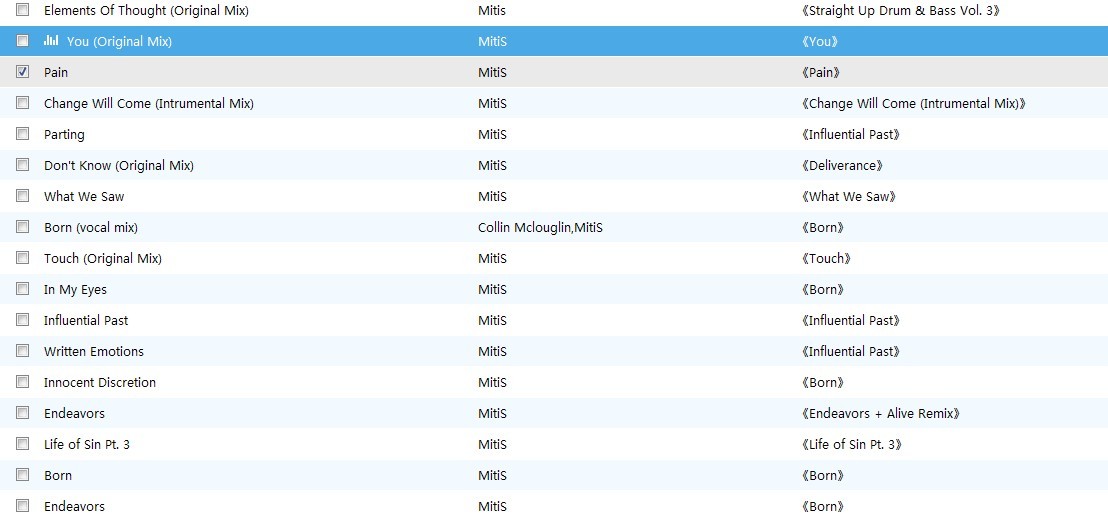Select the track Don't Know (Original Mix)
The height and width of the screenshot is (520, 1108).
(119, 165)
